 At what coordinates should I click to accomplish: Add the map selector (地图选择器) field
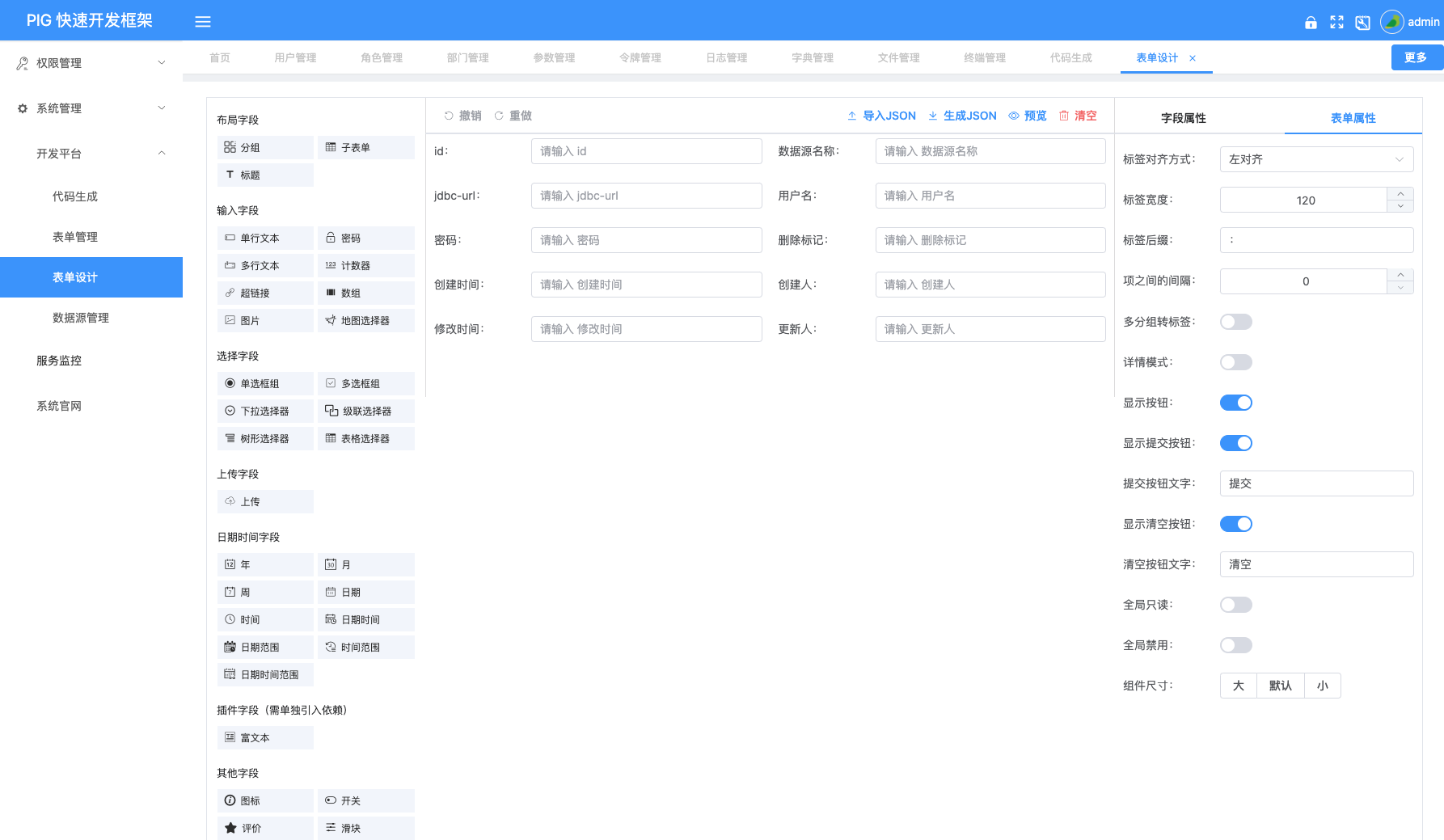coord(365,321)
